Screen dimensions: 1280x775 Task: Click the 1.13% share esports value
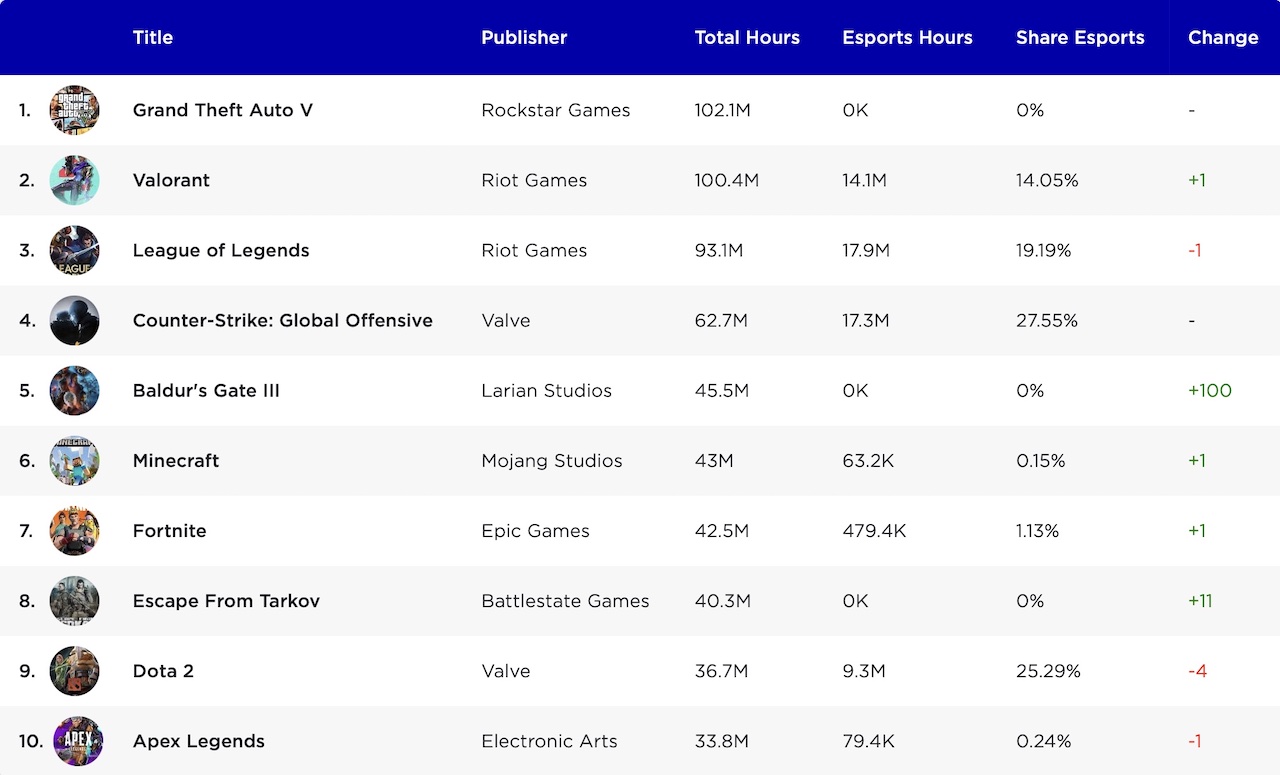(x=1038, y=531)
